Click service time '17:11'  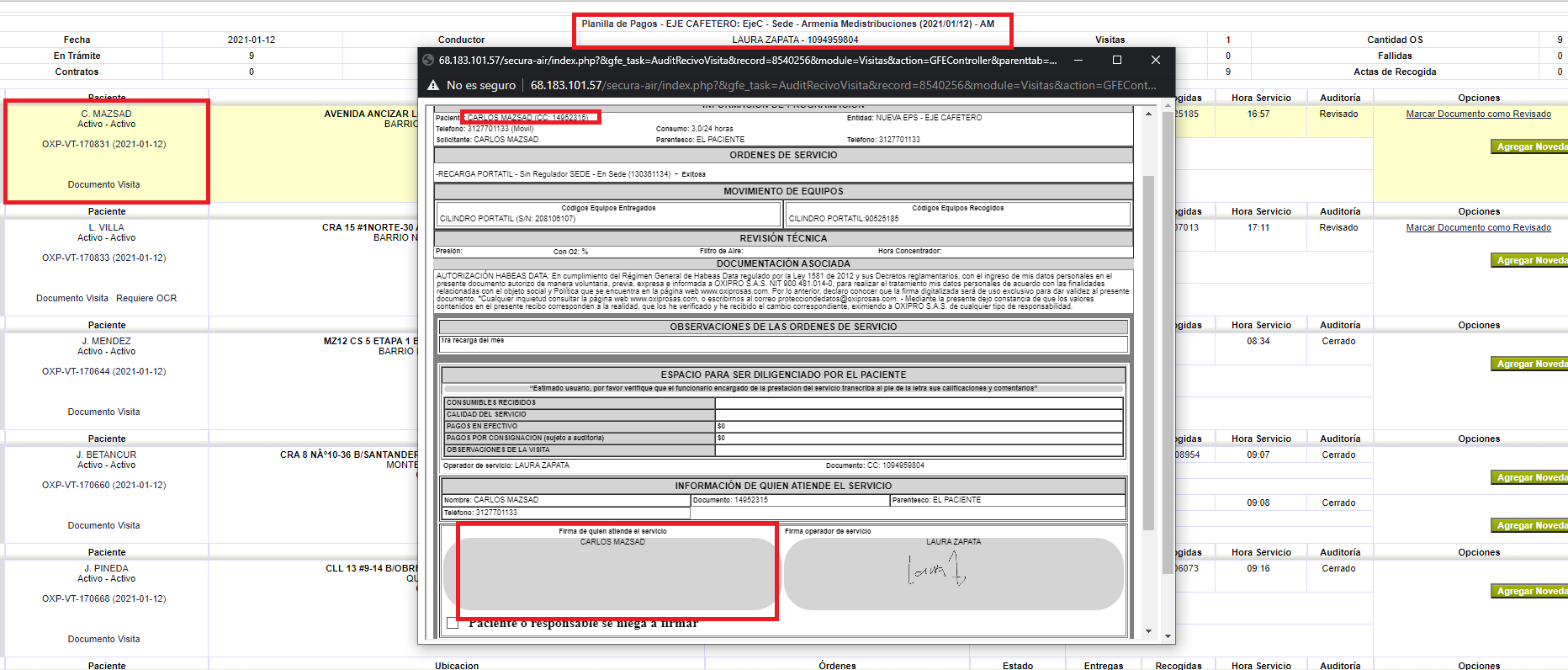pos(1258,227)
